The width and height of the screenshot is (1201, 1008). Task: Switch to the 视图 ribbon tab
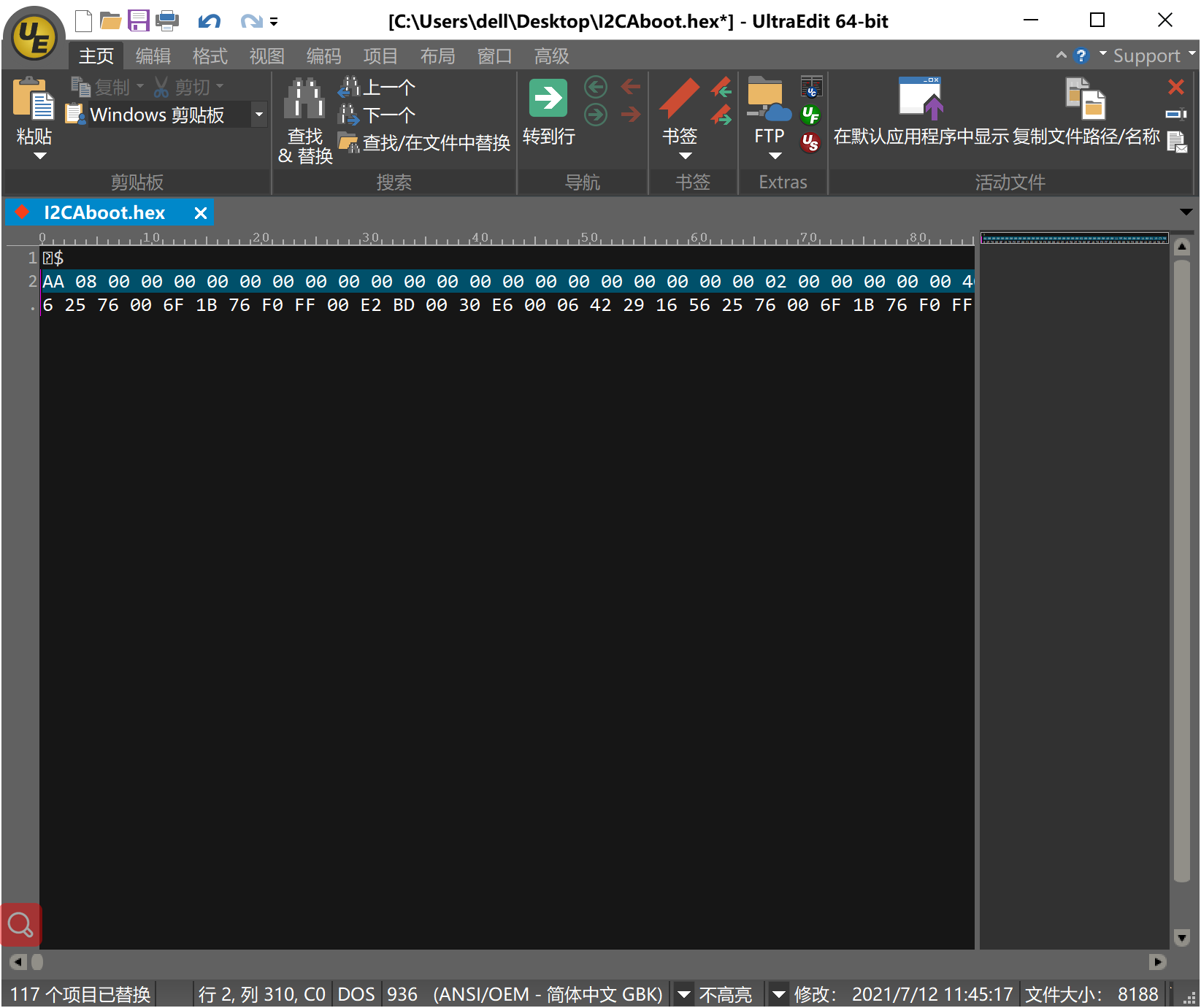[267, 56]
